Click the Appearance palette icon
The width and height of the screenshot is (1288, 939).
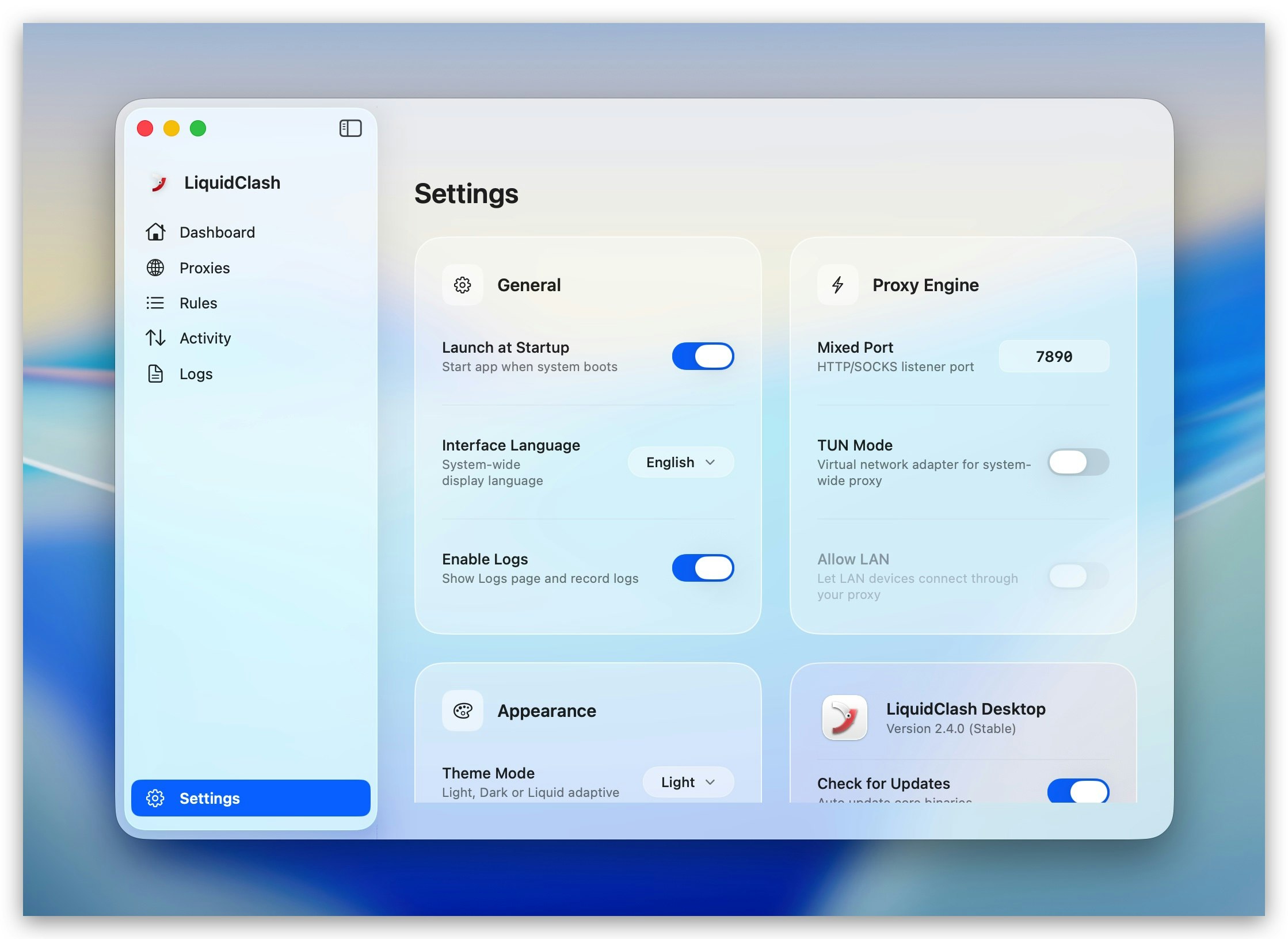[x=462, y=711]
